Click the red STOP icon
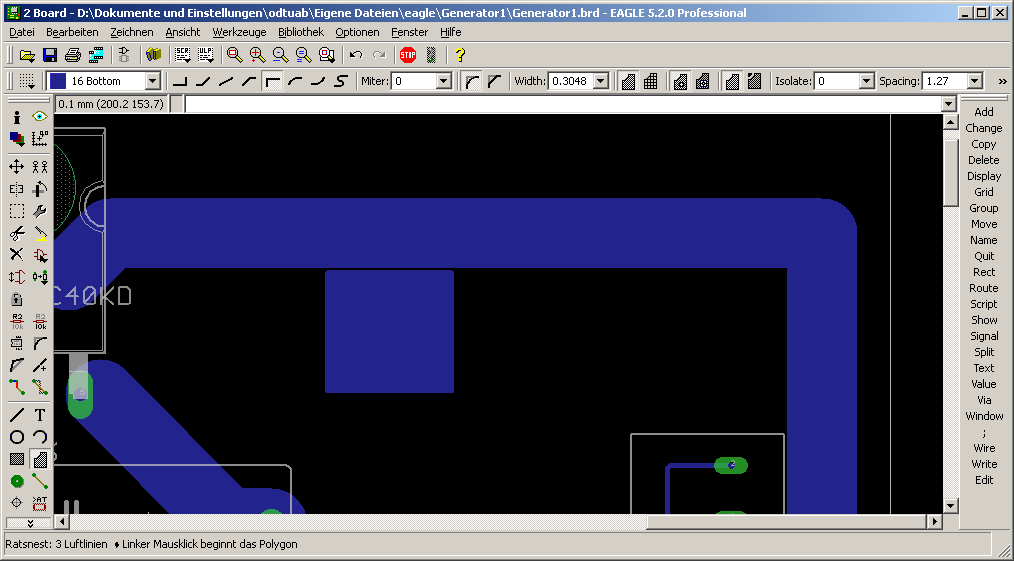1014x561 pixels. [x=407, y=55]
